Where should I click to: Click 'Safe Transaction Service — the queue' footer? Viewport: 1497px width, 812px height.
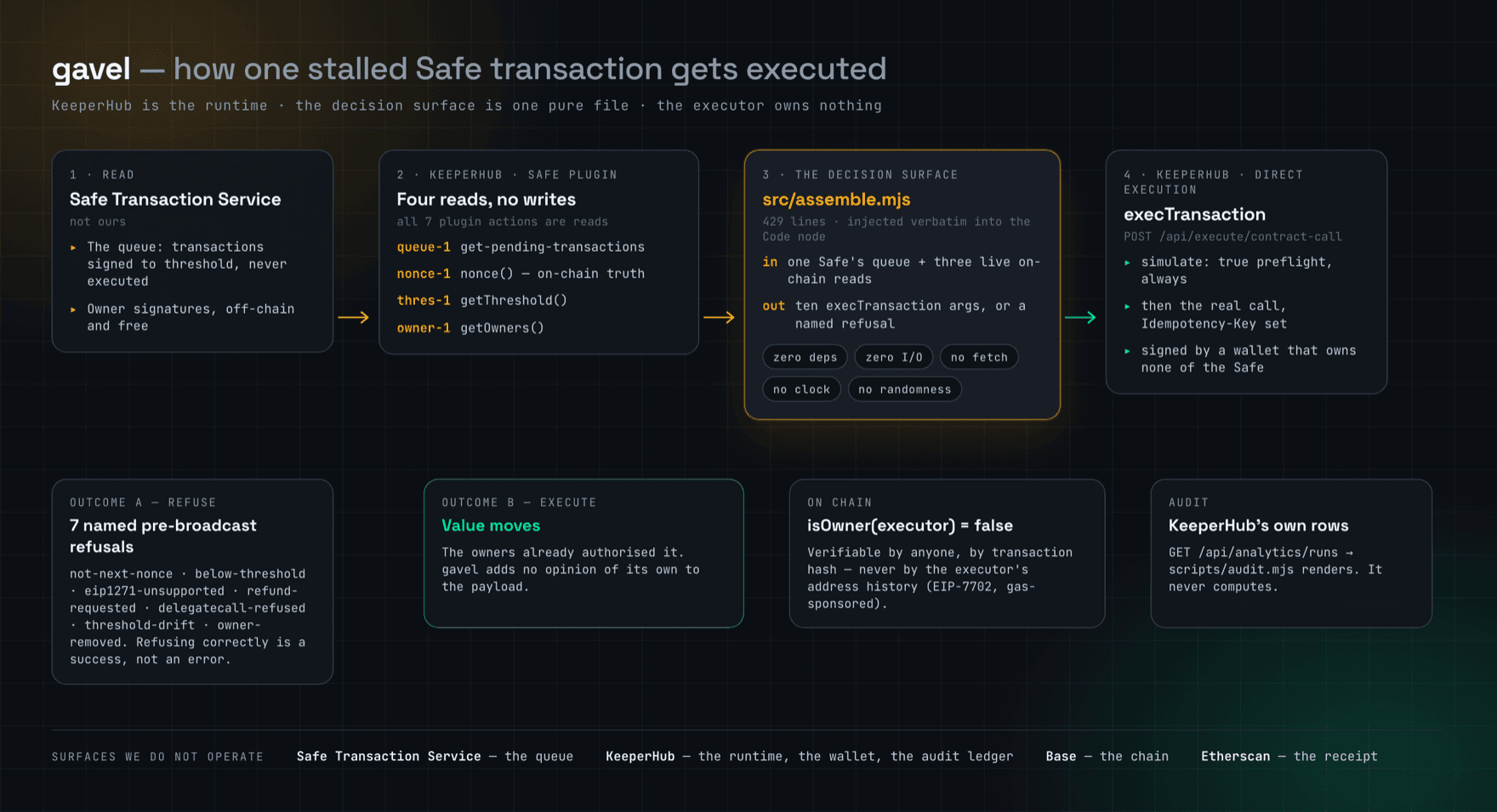tap(435, 757)
